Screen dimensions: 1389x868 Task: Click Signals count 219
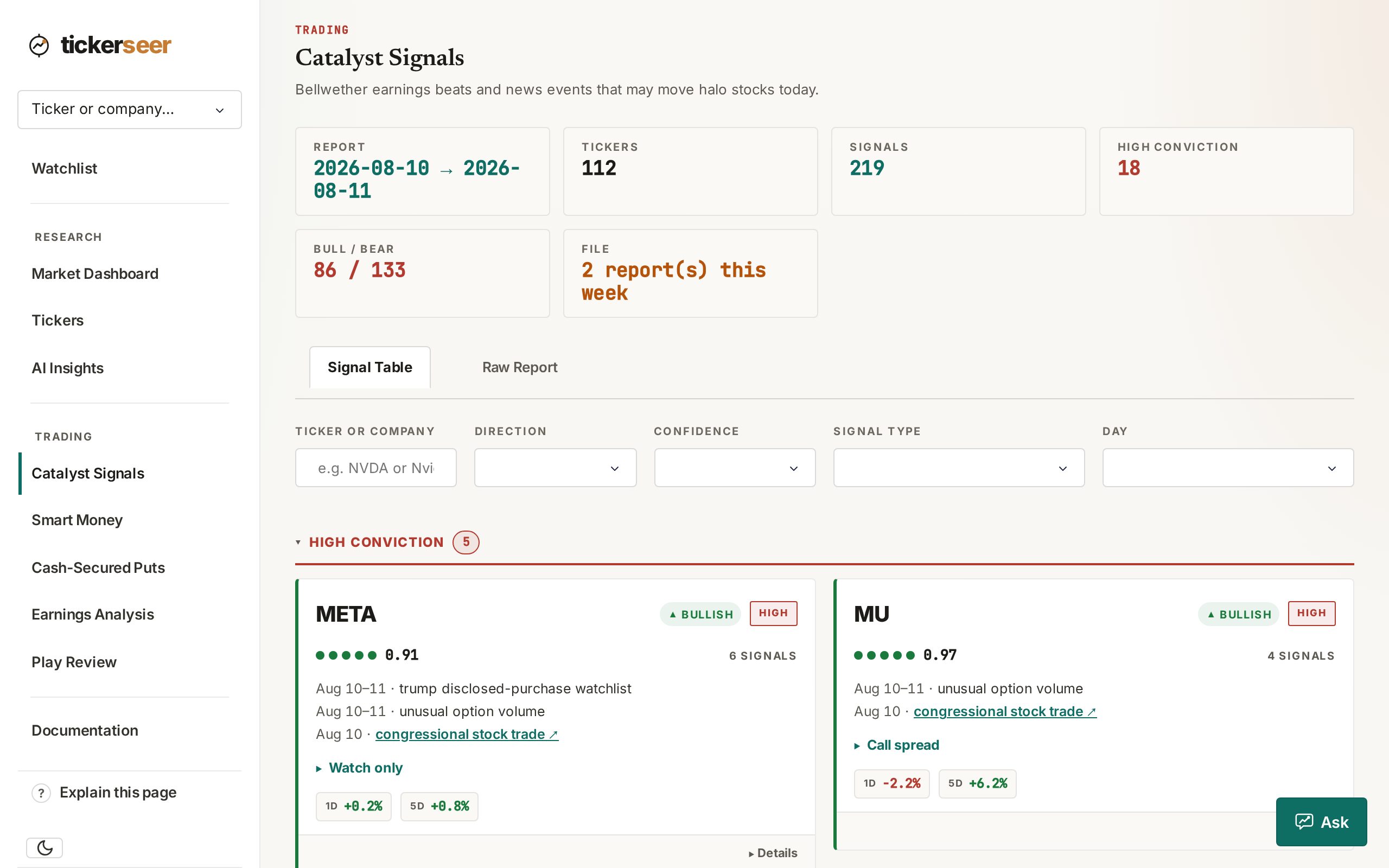coord(866,168)
